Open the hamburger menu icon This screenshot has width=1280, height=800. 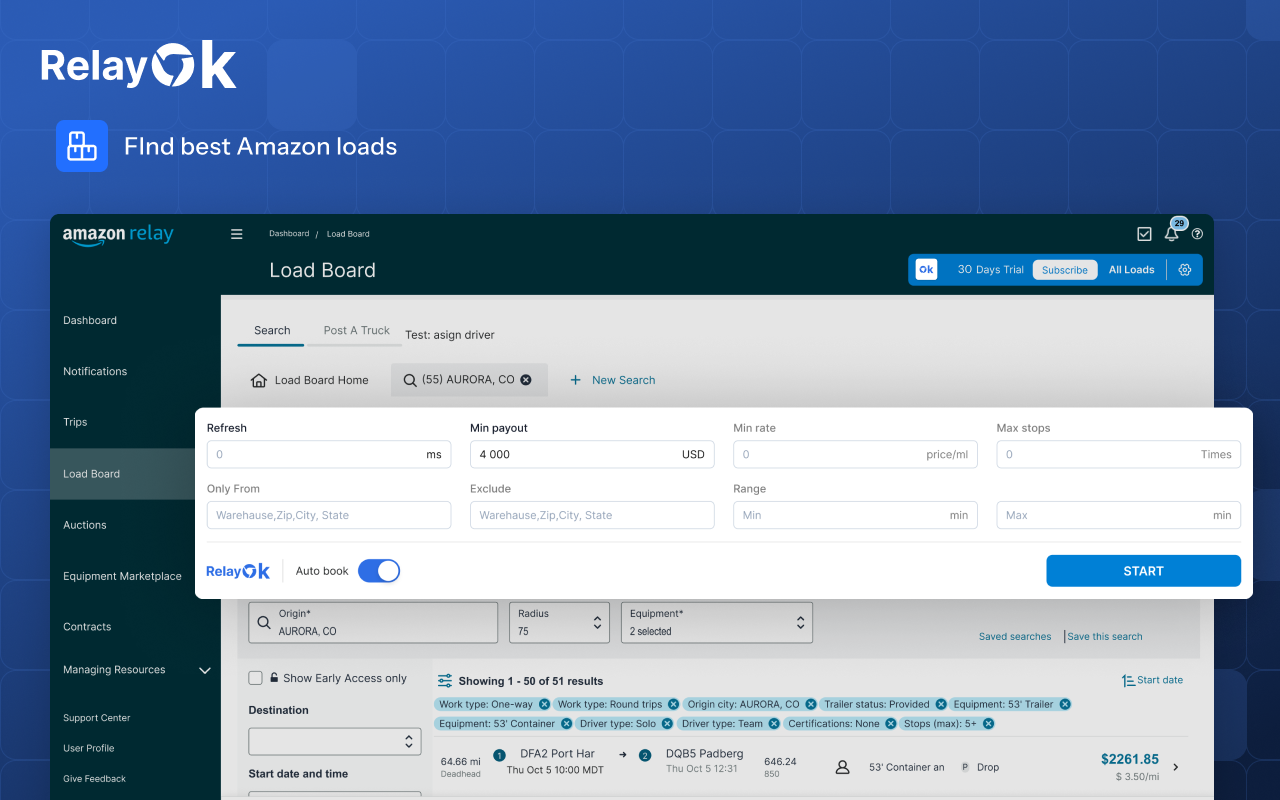click(x=237, y=234)
